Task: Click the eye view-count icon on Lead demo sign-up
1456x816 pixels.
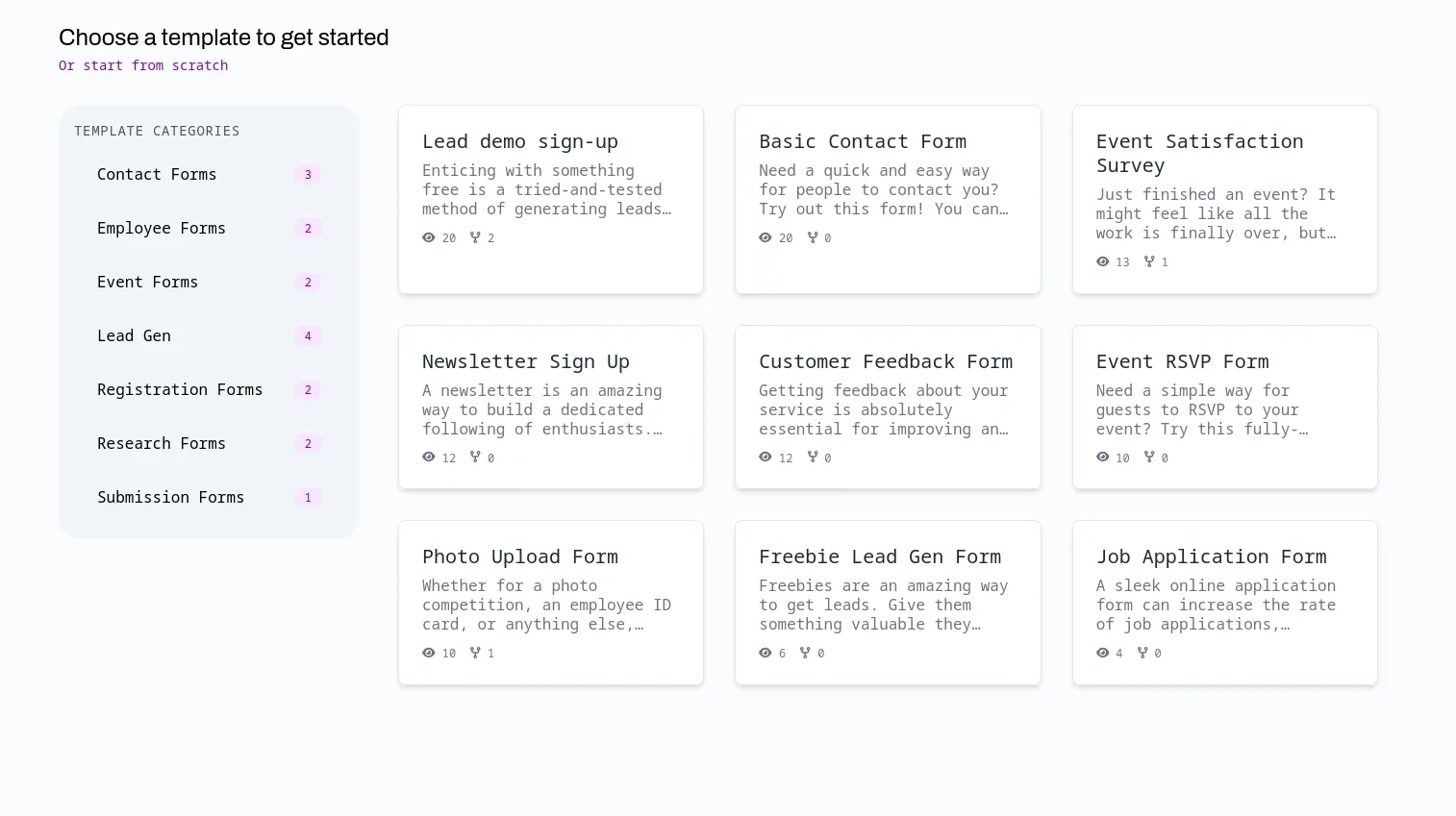Action: (429, 237)
